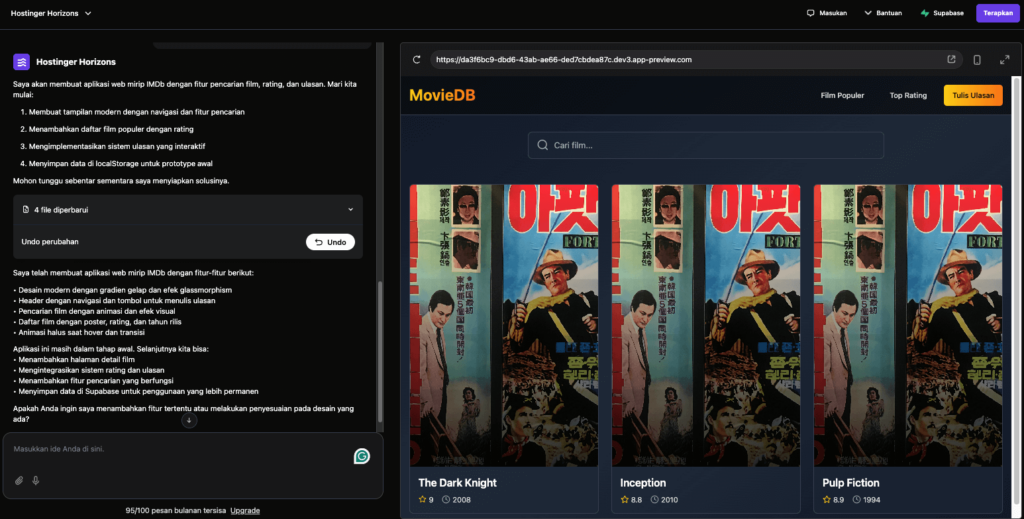Click the star rating icon under The Dark Knight
This screenshot has height=519, width=1024.
[423, 499]
